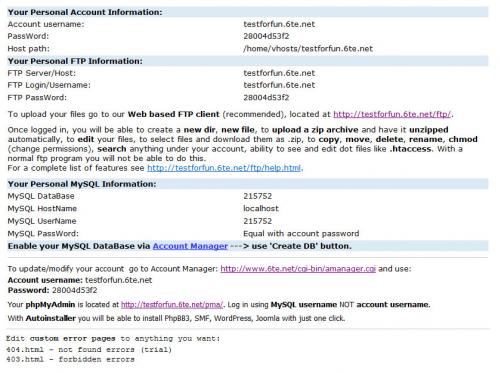The height and width of the screenshot is (373, 500).
Task: Select the 'Your Personal Account Information:' heading
Action: coord(85,12)
